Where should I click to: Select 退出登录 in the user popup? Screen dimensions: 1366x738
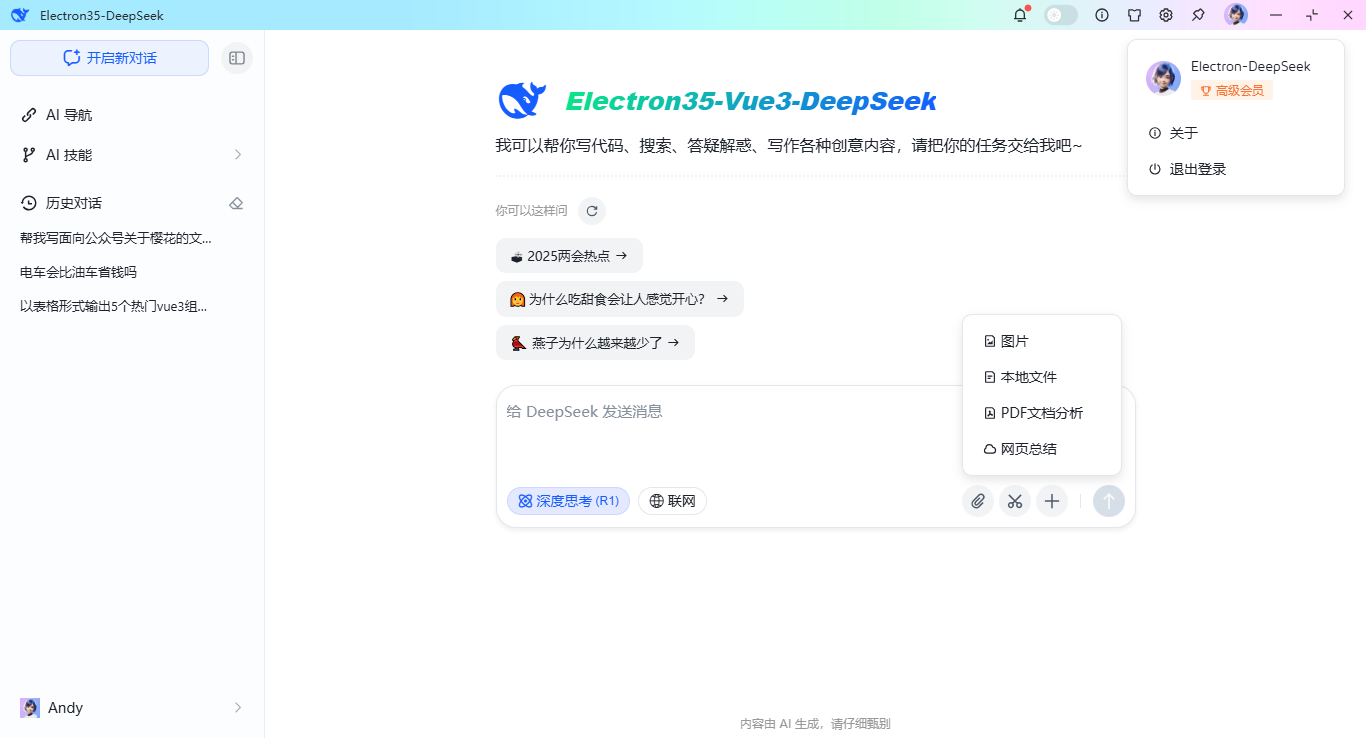[1236, 169]
